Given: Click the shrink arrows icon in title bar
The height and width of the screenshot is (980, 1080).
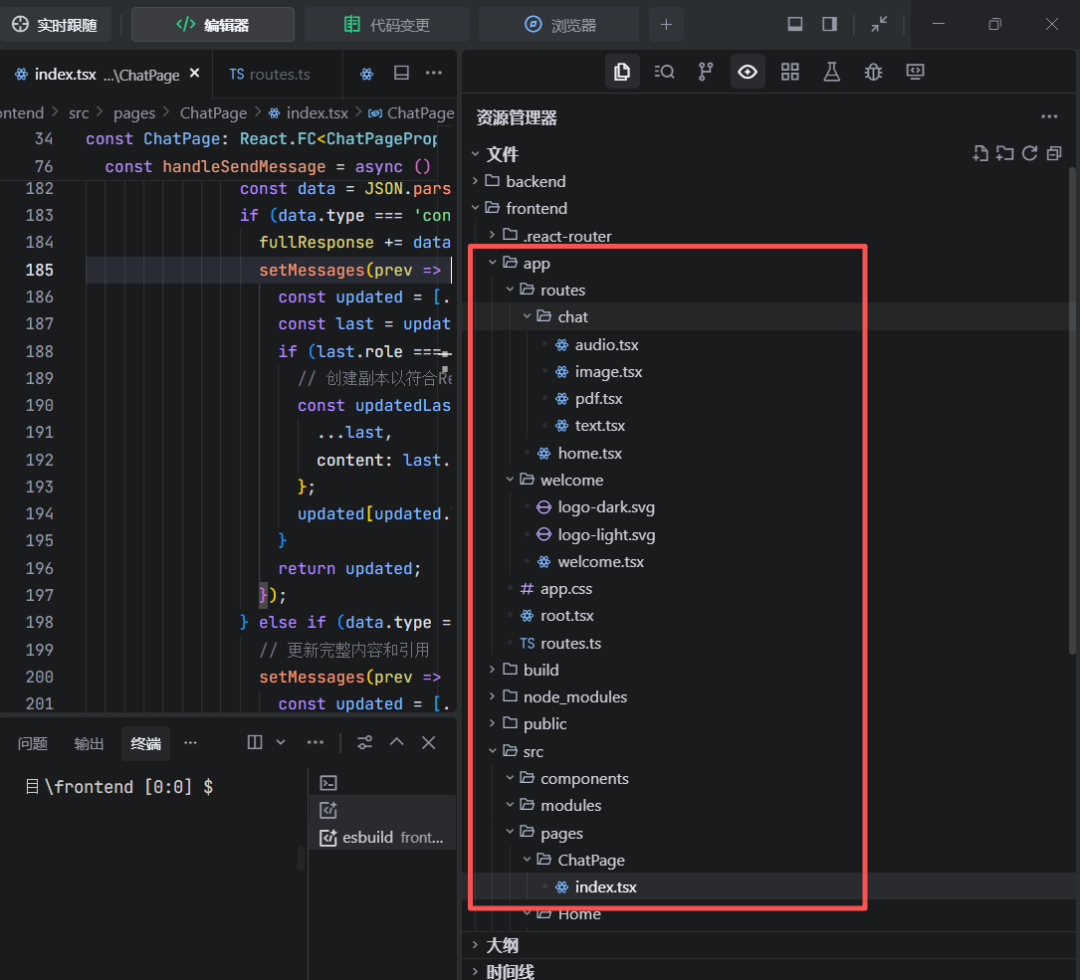Looking at the screenshot, I should pos(879,25).
